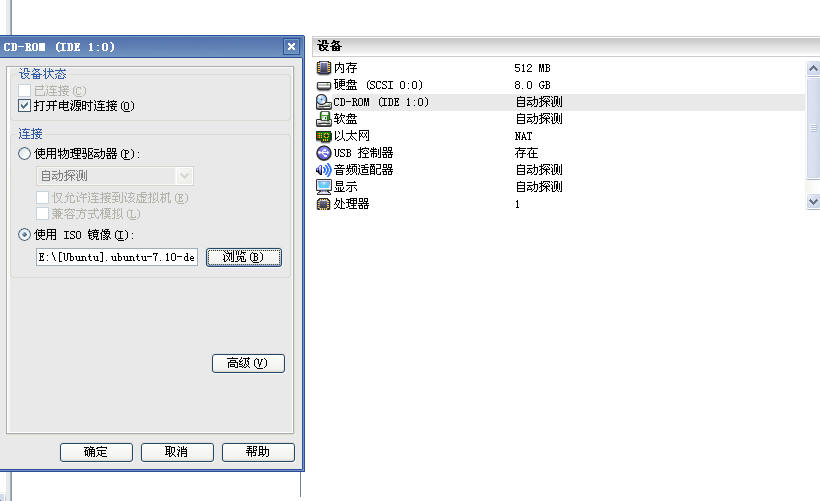This screenshot has width=820, height=501.
Task: Uncheck 打开电源时连接 (connect at power on)
Action: click(x=24, y=106)
